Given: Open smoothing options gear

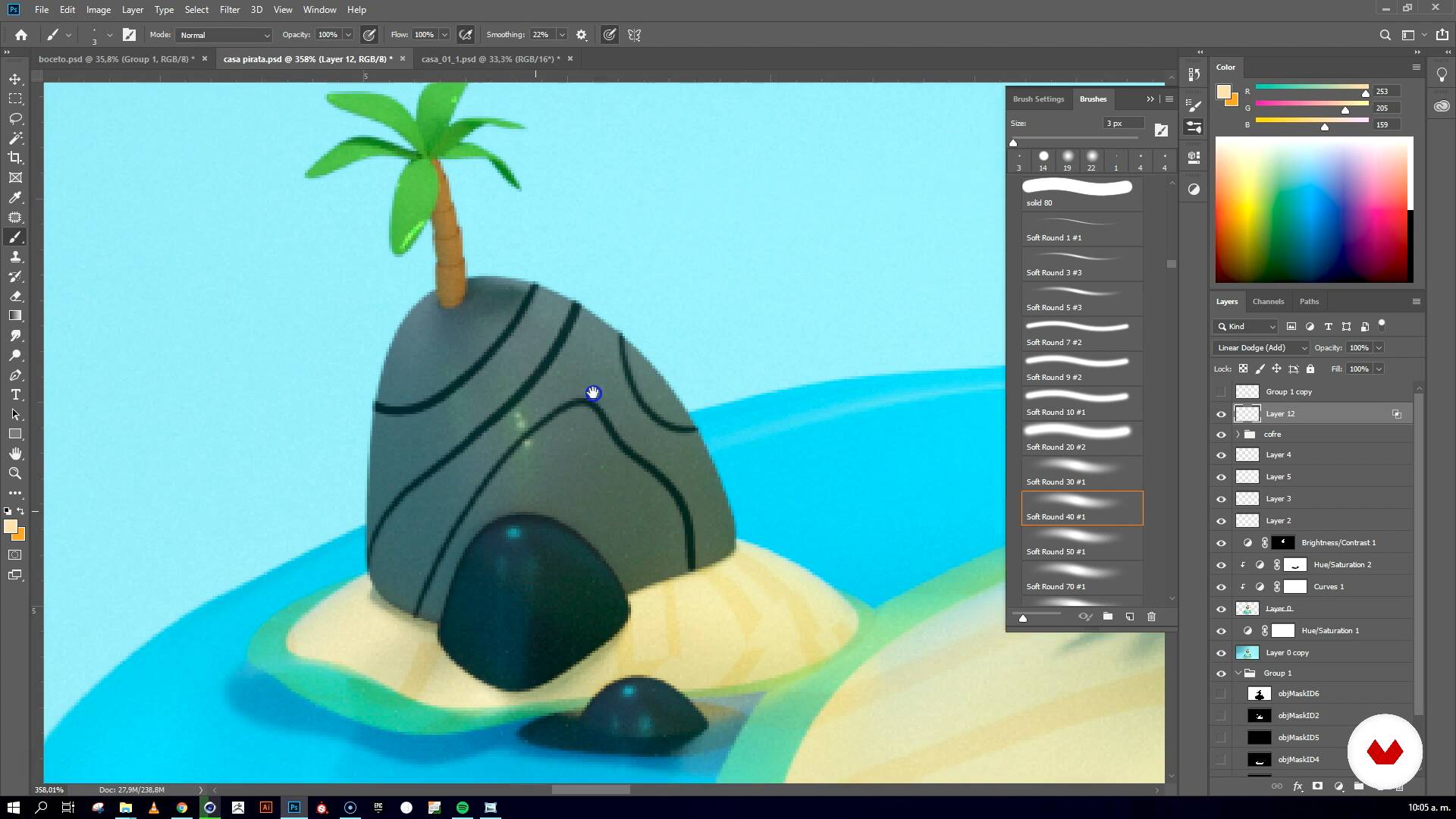Looking at the screenshot, I should pos(582,35).
